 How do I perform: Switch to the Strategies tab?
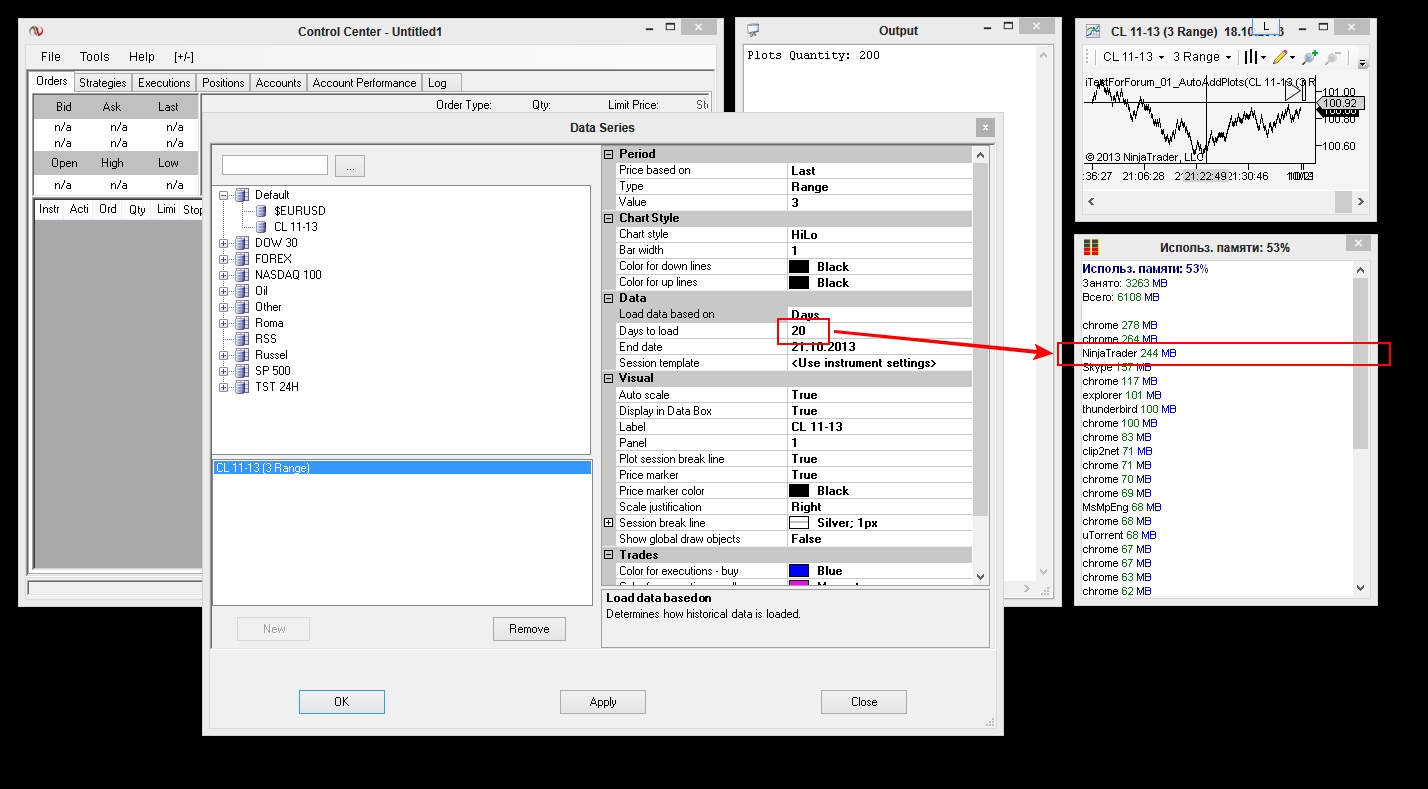(103, 83)
